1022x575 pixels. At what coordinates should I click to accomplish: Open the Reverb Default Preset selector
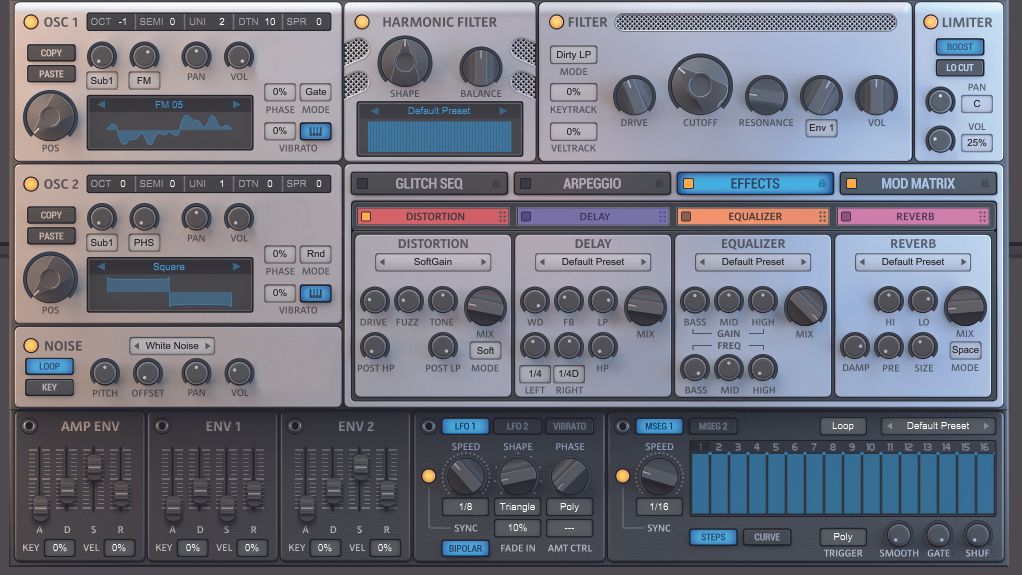[912, 261]
